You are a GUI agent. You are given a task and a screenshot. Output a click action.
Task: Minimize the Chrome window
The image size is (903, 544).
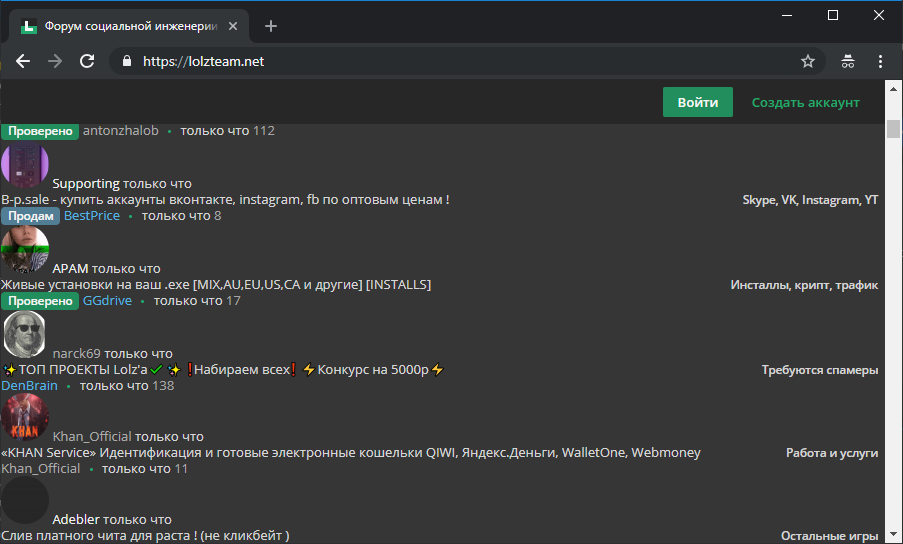coord(787,16)
